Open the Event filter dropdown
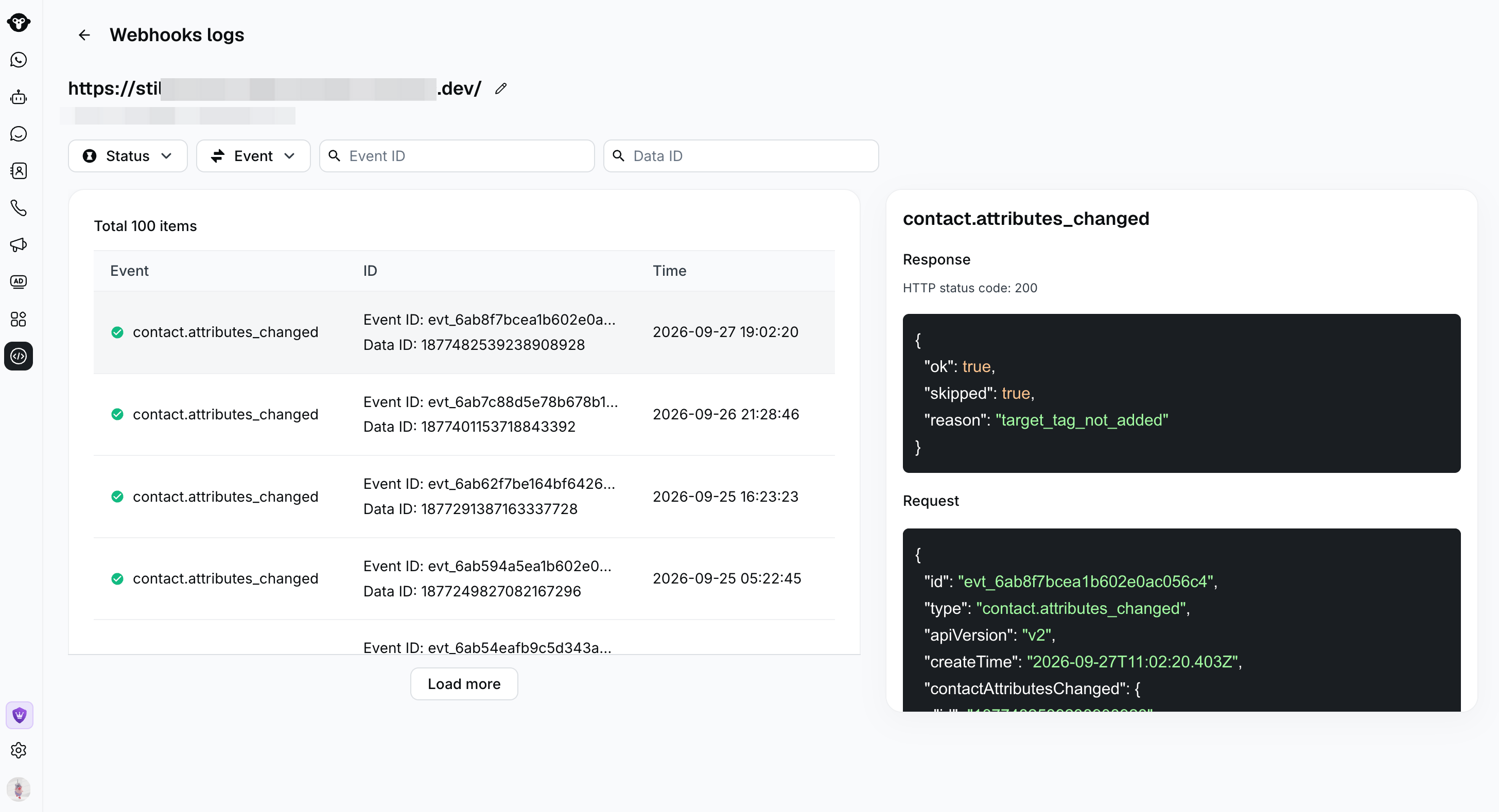The height and width of the screenshot is (812, 1499). (253, 156)
